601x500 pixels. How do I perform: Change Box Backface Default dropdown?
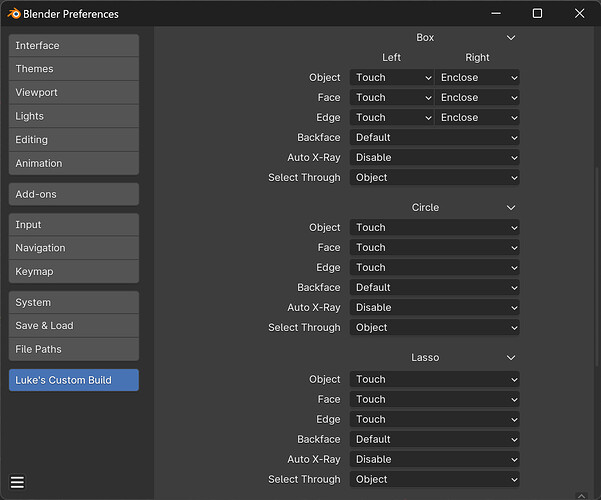coord(435,137)
